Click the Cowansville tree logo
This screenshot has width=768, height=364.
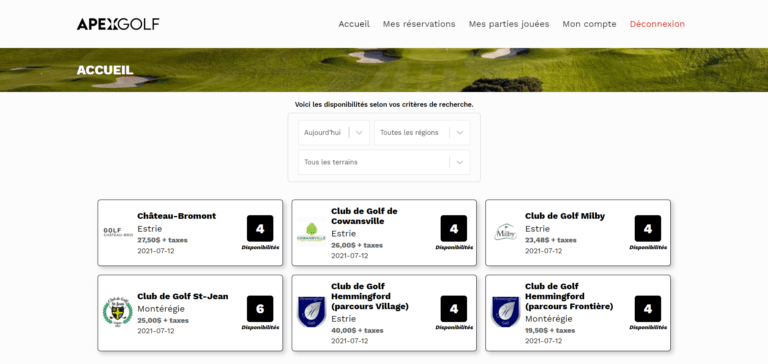tap(312, 232)
